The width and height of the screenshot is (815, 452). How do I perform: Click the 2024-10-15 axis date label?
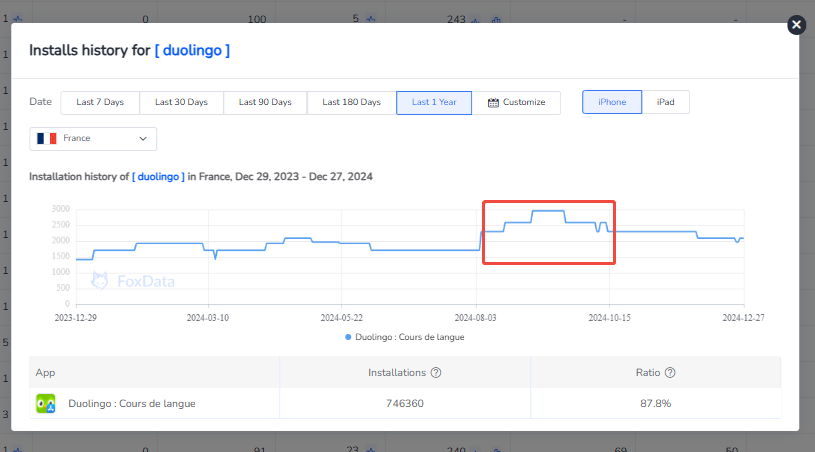click(x=609, y=317)
